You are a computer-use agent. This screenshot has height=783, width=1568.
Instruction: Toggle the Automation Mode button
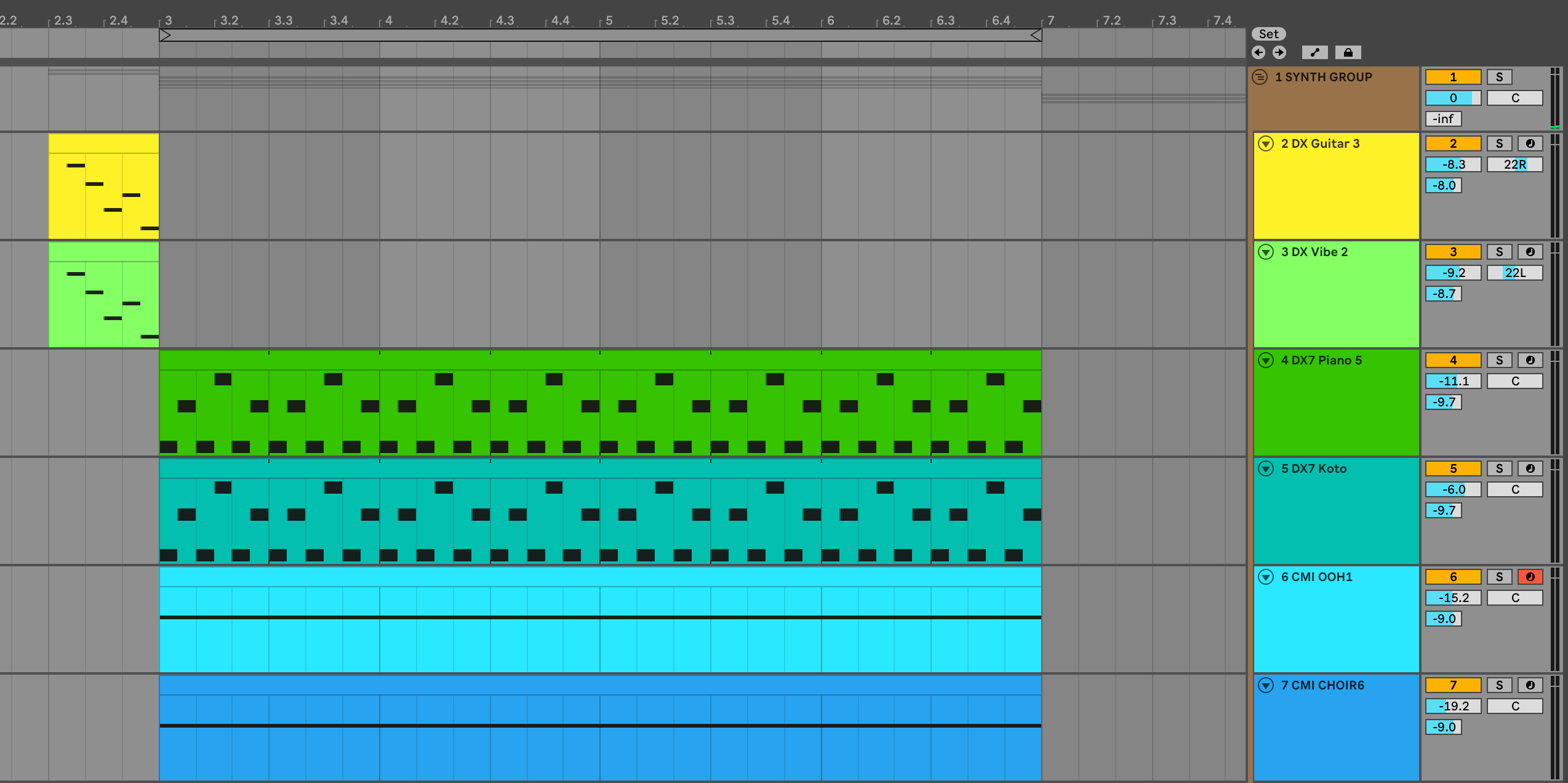[x=1314, y=52]
